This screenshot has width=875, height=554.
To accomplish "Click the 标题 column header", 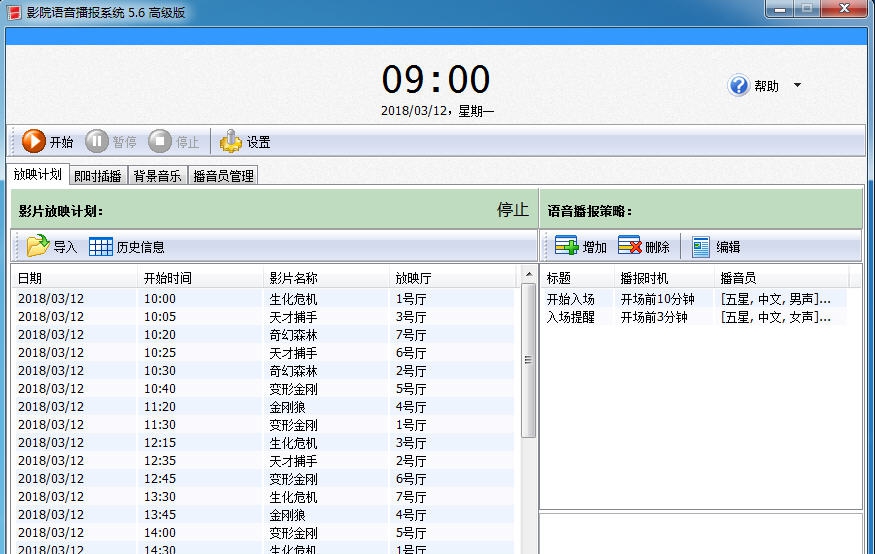I will pyautogui.click(x=578, y=278).
